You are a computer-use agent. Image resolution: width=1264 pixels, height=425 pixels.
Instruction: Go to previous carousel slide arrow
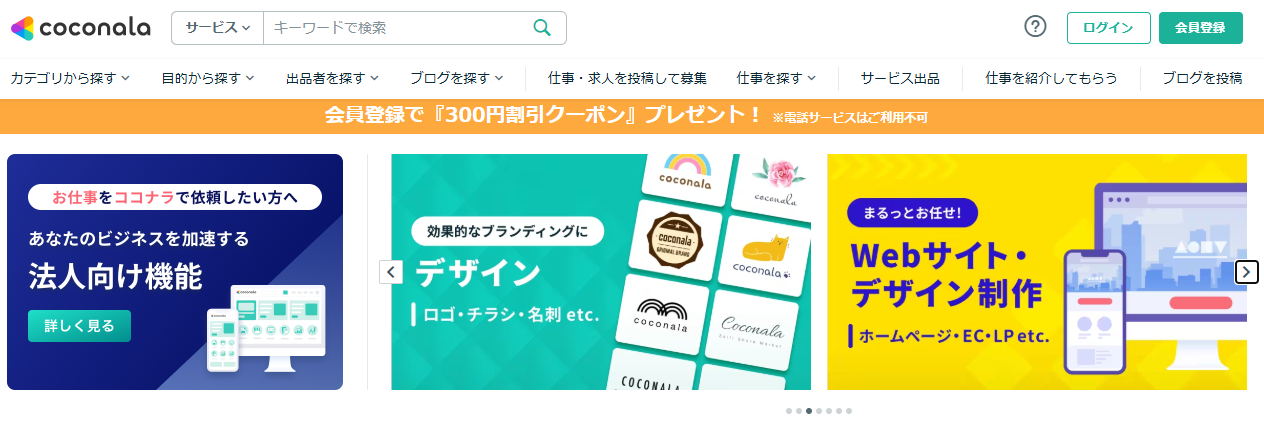tap(391, 272)
